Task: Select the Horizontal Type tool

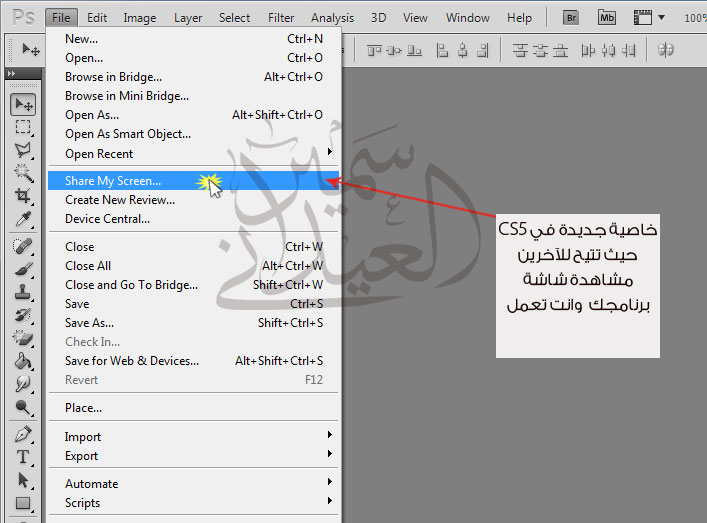Action: pyautogui.click(x=23, y=457)
